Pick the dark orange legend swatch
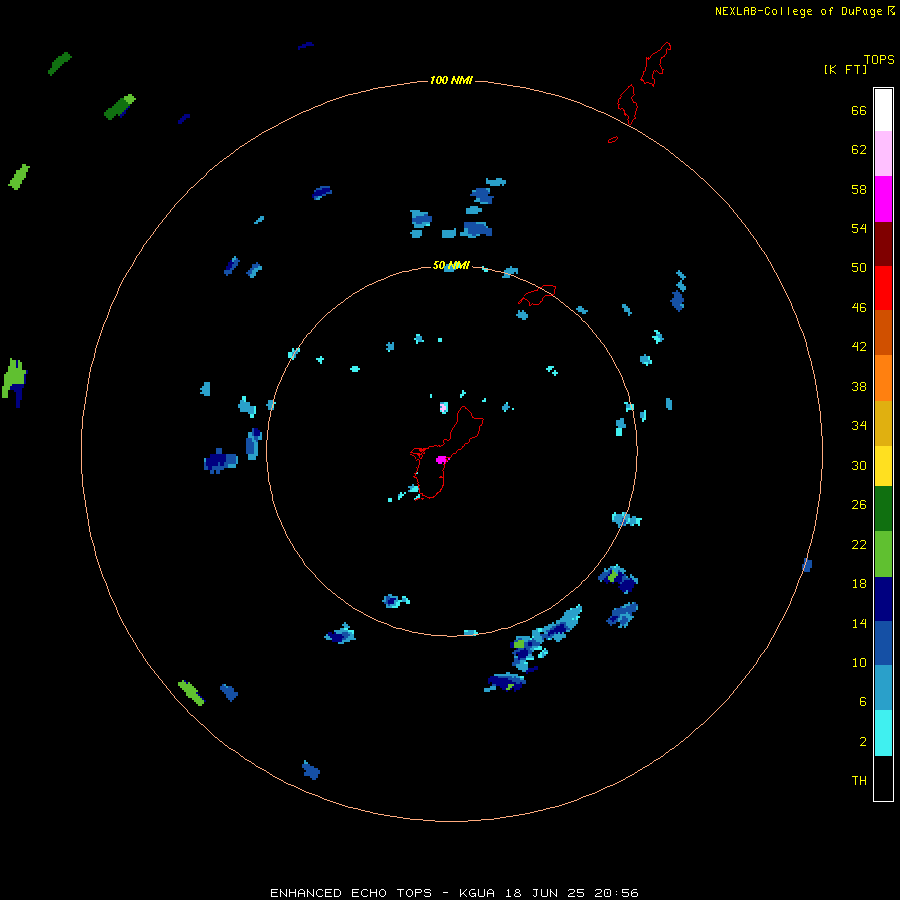The width and height of the screenshot is (900, 900). click(x=883, y=332)
